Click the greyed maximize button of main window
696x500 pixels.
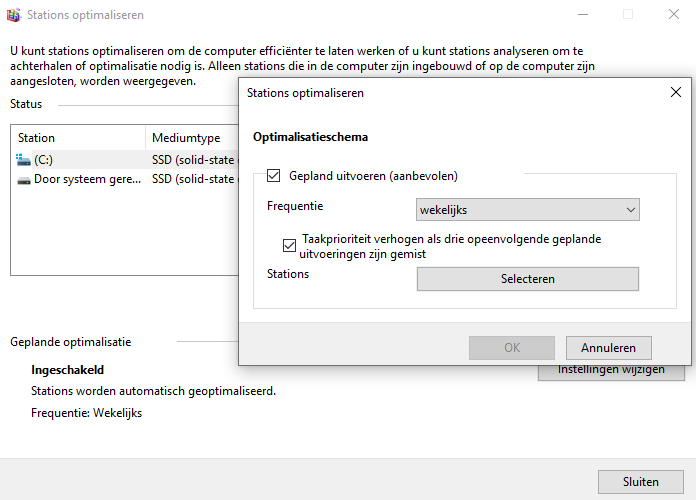pyautogui.click(x=628, y=15)
